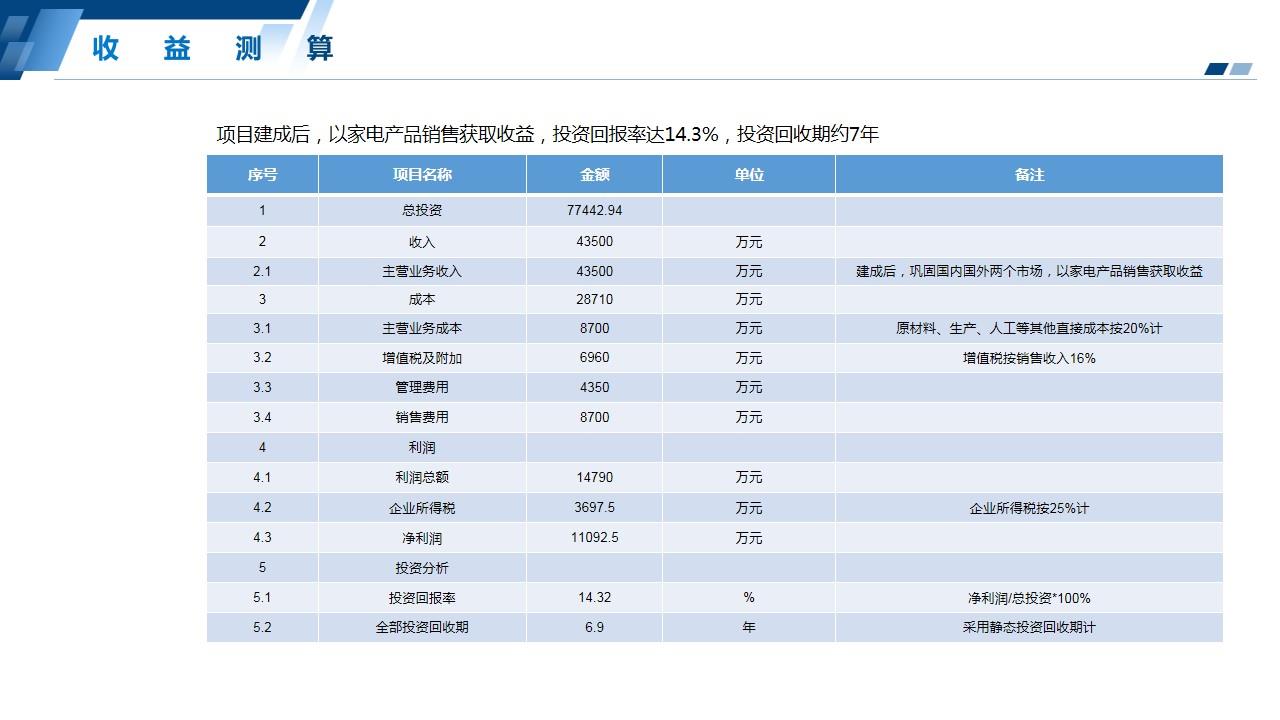This screenshot has width=1280, height=720.
Task: Click the 单位 column header
Action: (x=749, y=174)
